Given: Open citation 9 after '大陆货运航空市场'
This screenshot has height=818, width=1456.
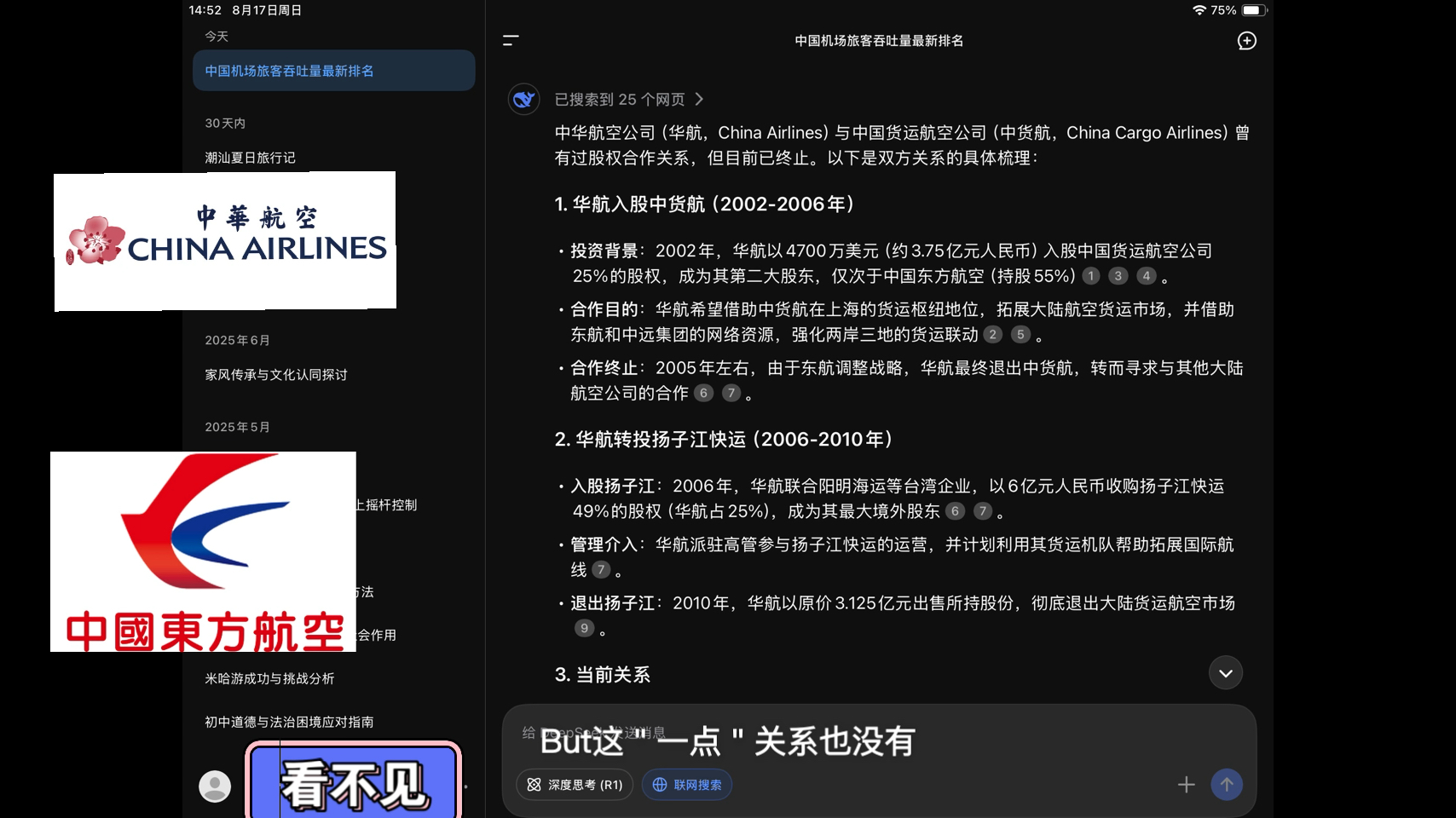Looking at the screenshot, I should pos(584,628).
